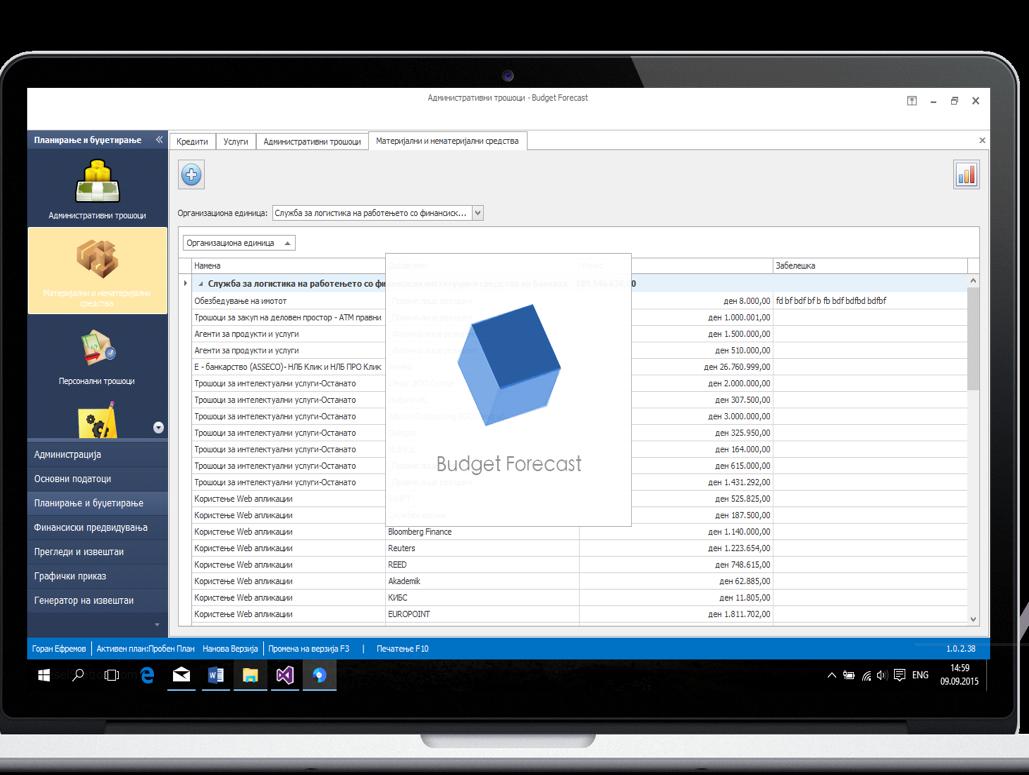This screenshot has height=775, width=1029.
Task: Click the EUROPOINT cell
Action: click(x=482, y=614)
